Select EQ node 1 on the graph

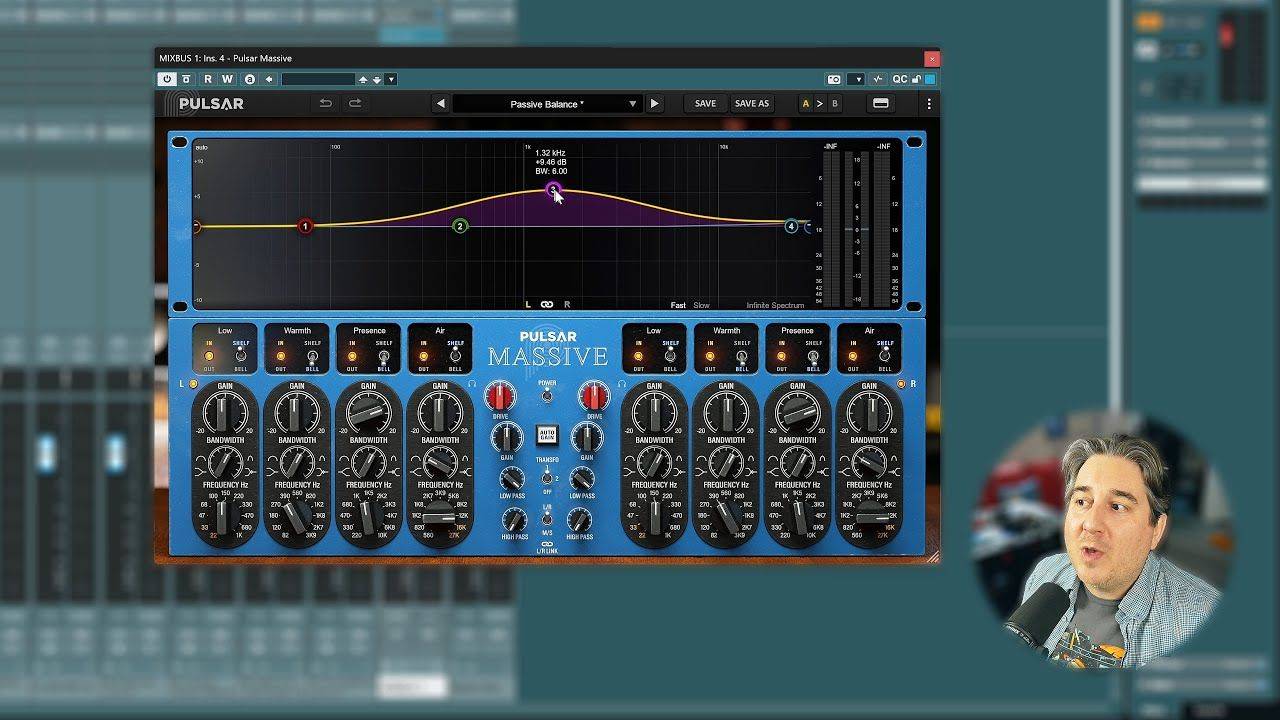pyautogui.click(x=306, y=226)
